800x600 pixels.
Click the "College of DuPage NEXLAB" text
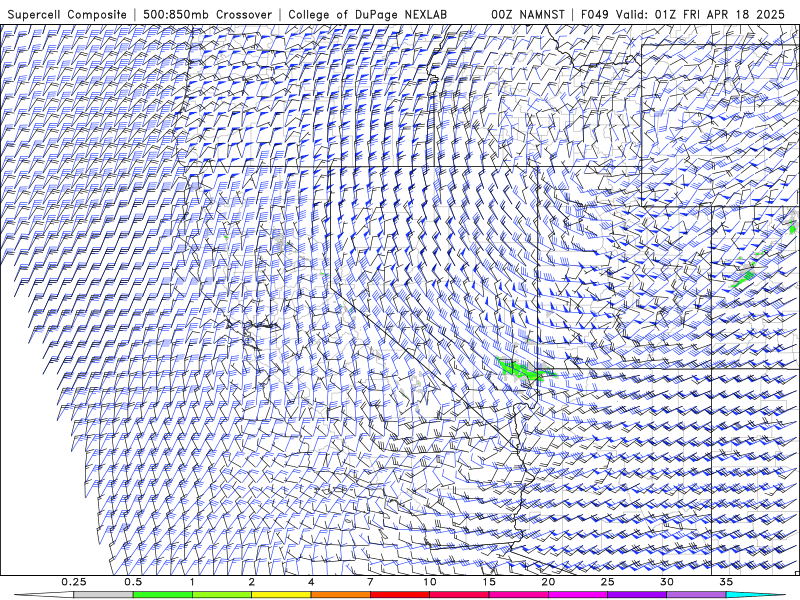point(367,14)
